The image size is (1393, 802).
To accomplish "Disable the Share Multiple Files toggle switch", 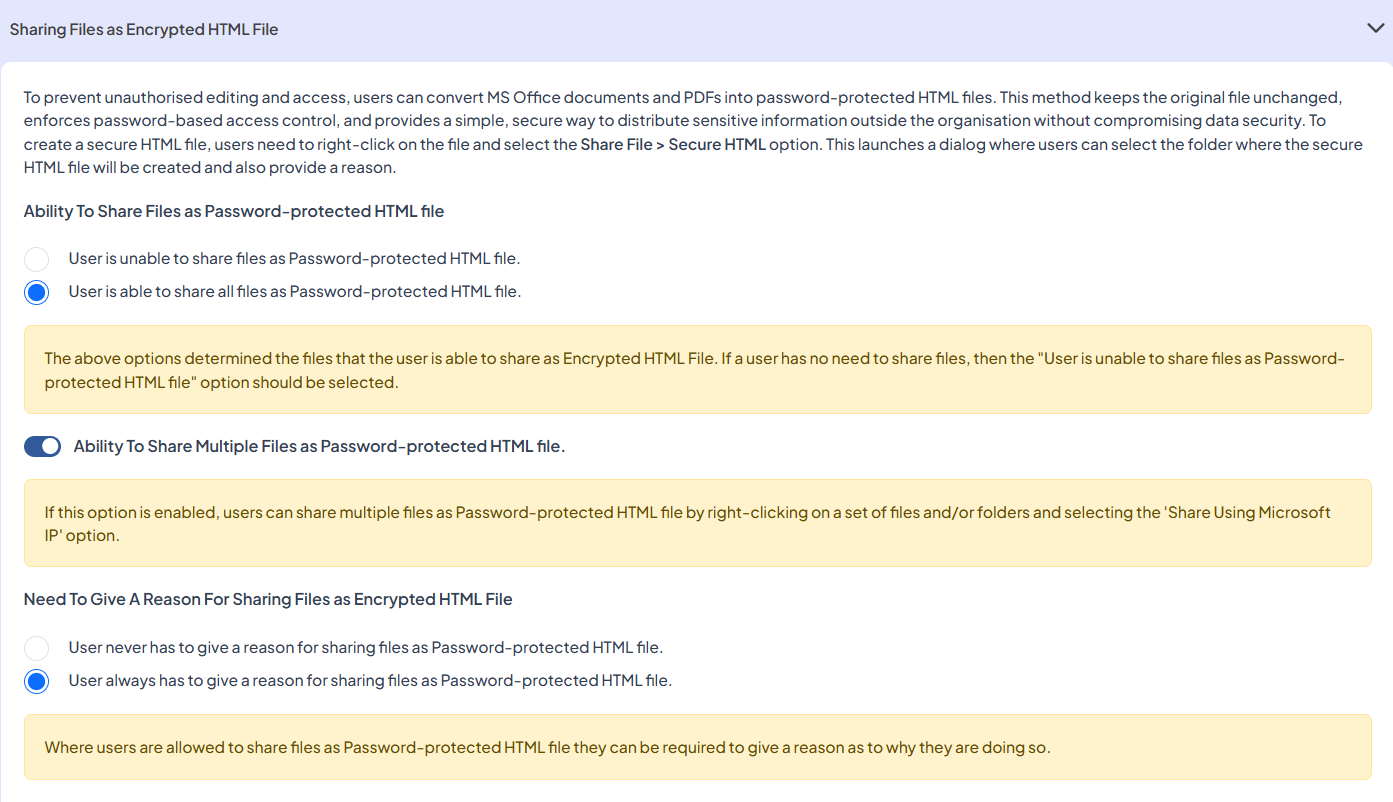I will point(42,447).
